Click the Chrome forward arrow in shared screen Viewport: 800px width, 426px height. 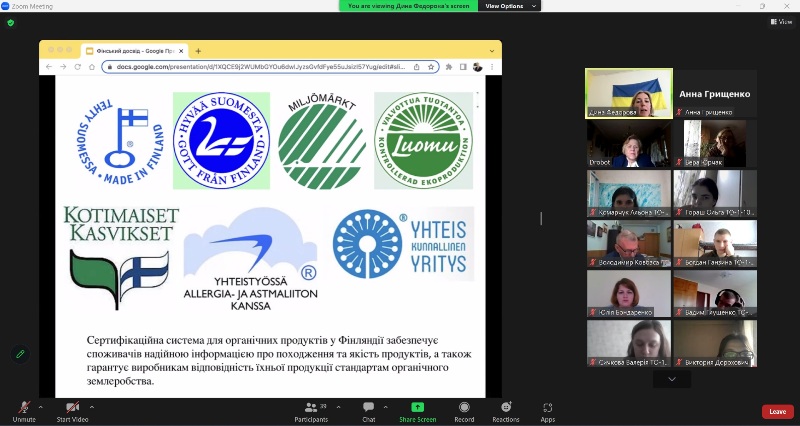point(63,67)
